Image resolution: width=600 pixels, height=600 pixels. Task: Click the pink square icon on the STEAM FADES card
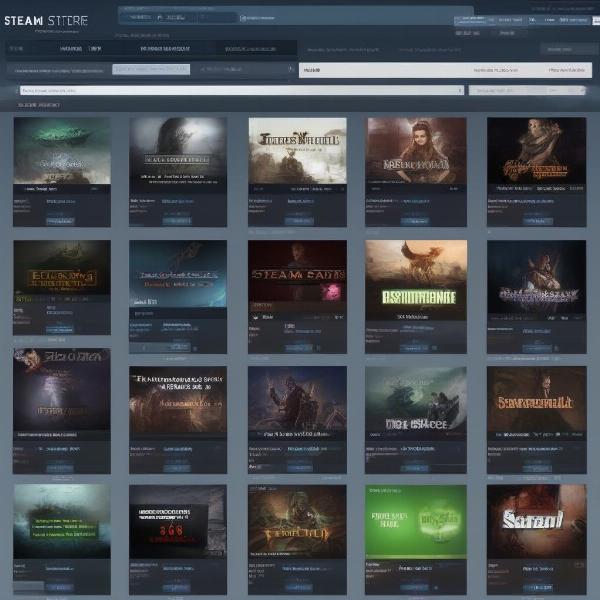[331, 292]
